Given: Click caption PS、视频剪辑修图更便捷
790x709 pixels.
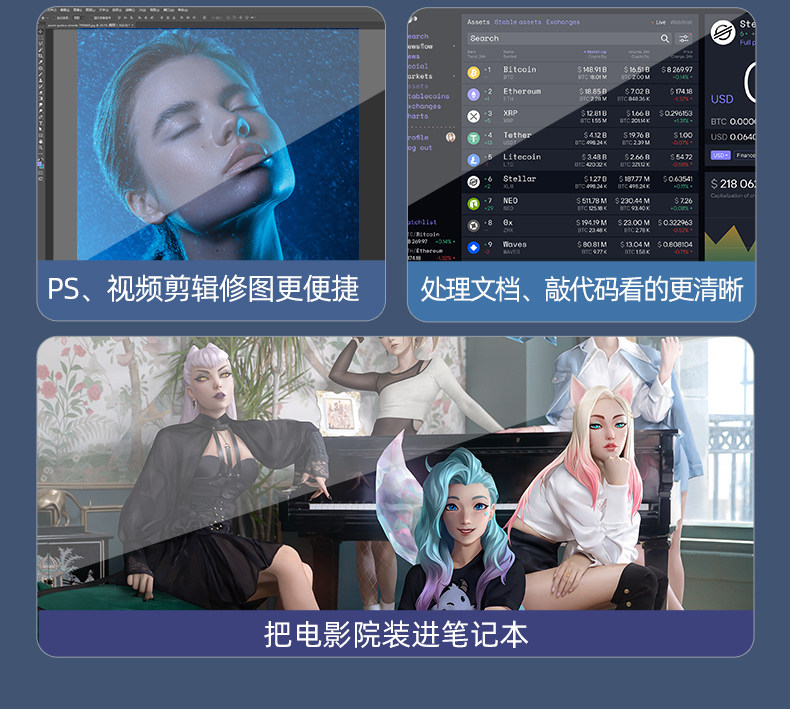Looking at the screenshot, I should point(203,289).
